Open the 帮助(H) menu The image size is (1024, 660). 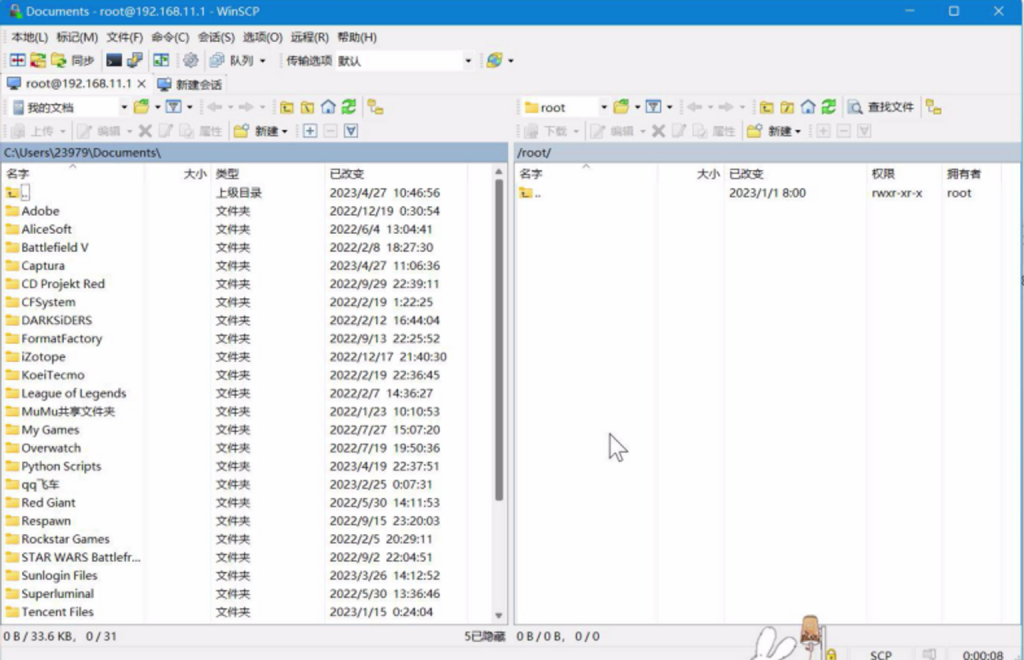point(357,37)
